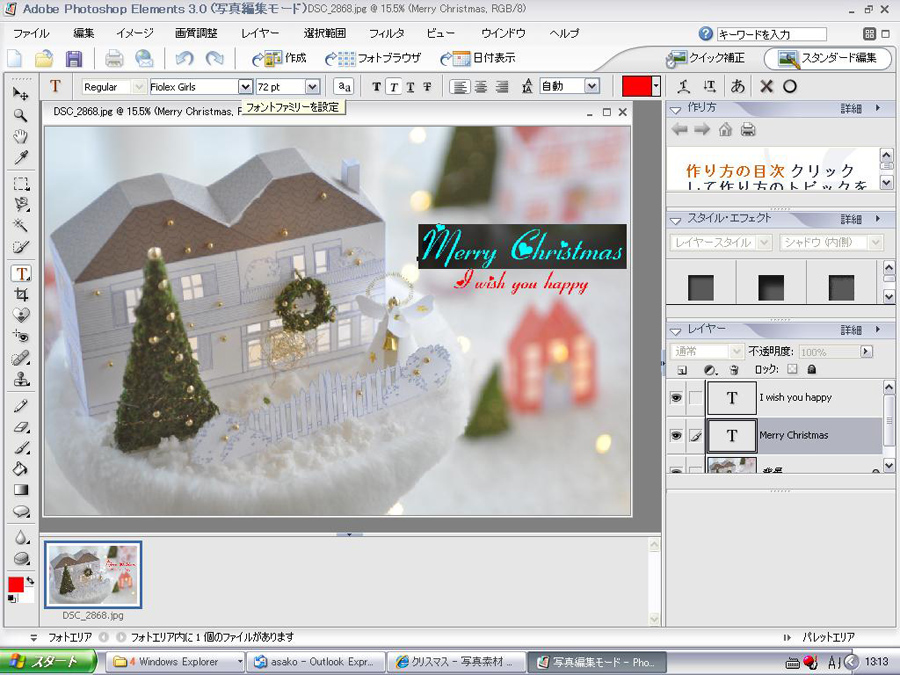Open the Regular font style dropdown
This screenshot has width=900, height=675.
coord(138,87)
